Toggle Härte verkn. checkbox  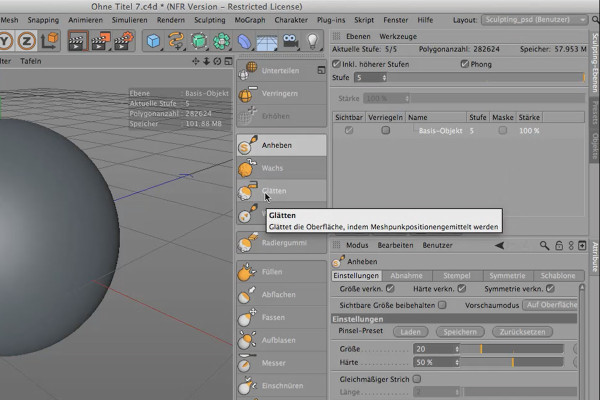tap(462, 289)
